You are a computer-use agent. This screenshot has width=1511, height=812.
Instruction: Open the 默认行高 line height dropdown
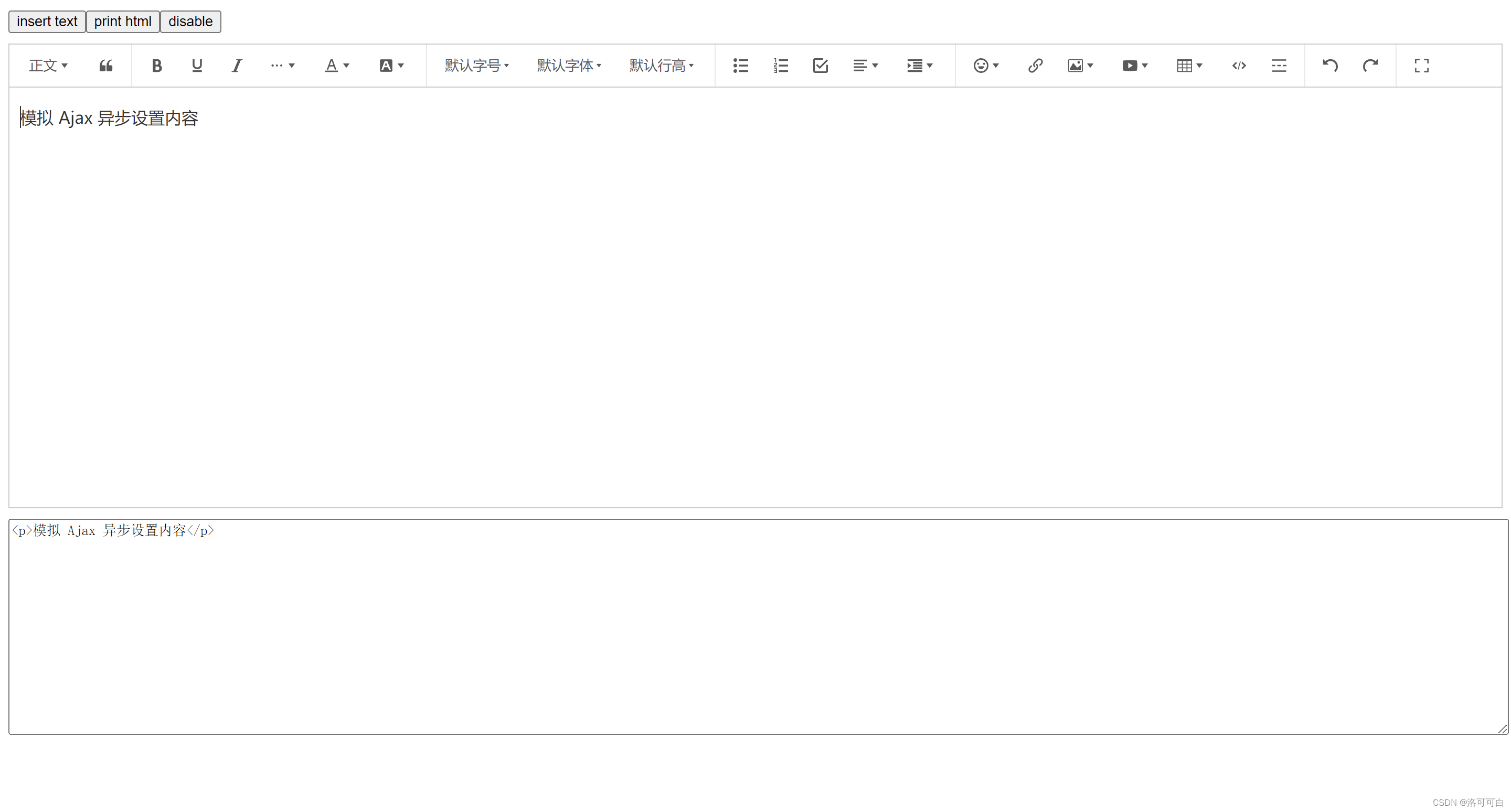tap(662, 66)
